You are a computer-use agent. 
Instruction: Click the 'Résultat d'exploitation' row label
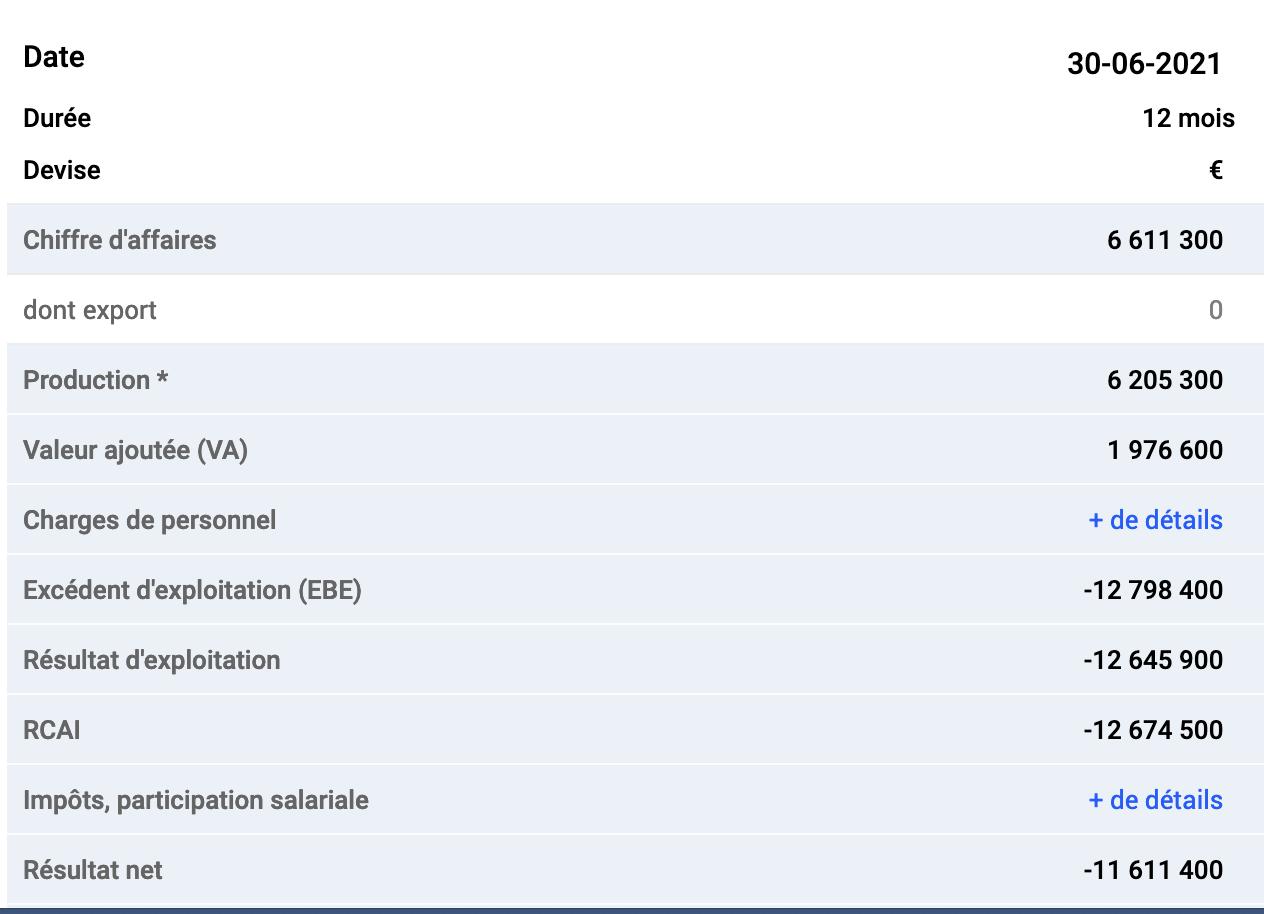click(x=151, y=660)
